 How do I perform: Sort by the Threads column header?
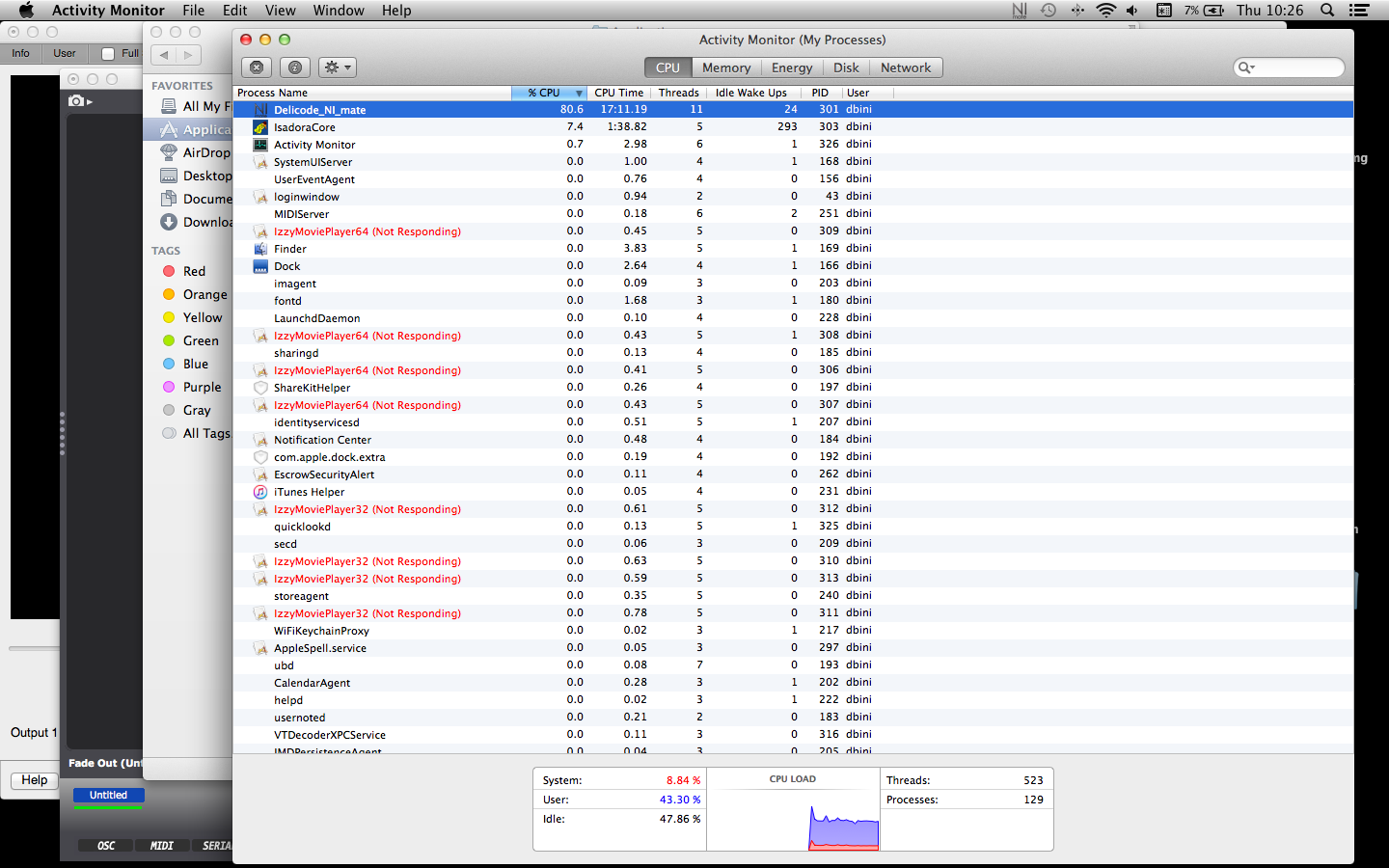pos(679,93)
